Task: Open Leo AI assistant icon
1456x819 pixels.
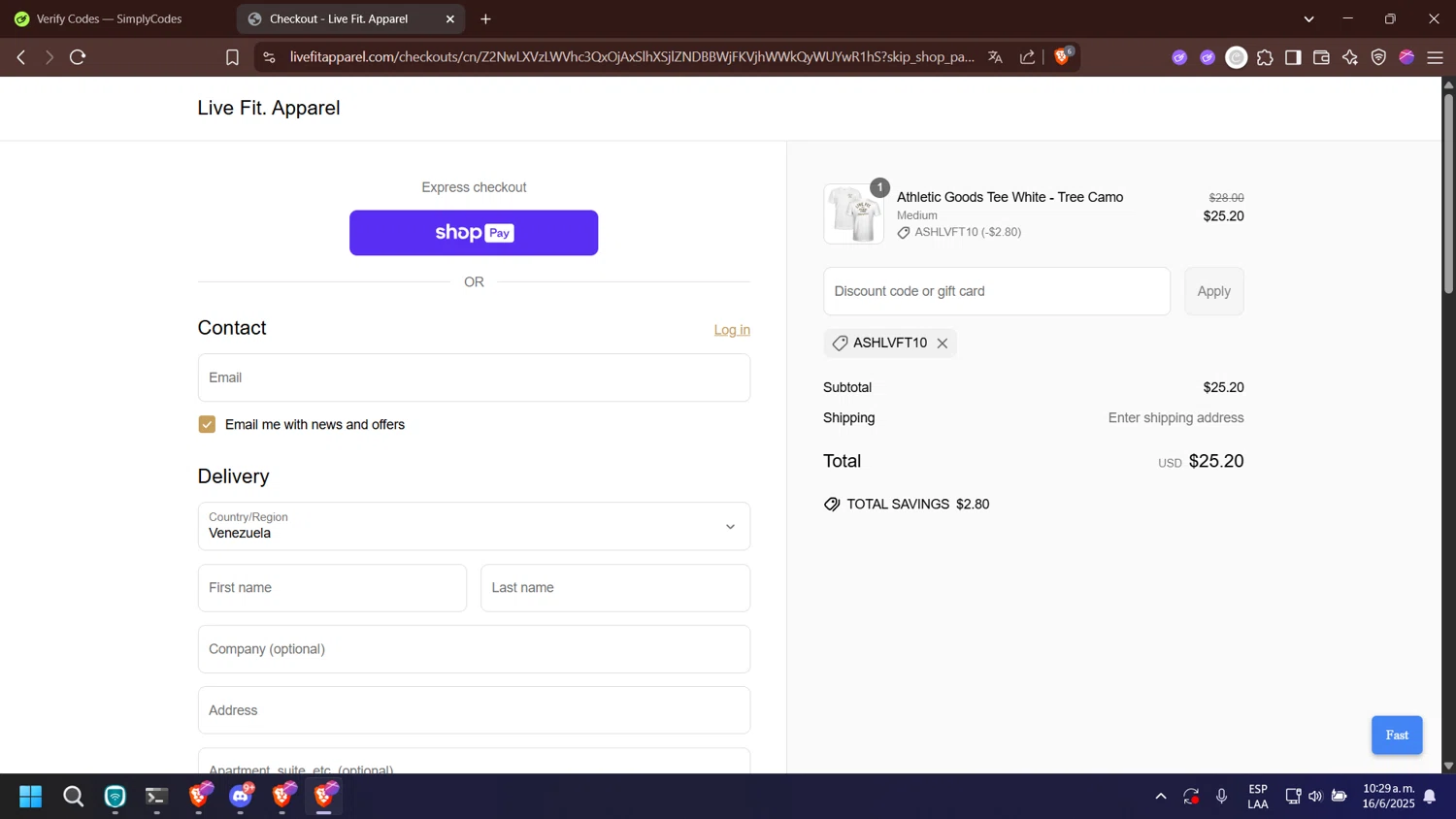Action: pyautogui.click(x=1350, y=57)
